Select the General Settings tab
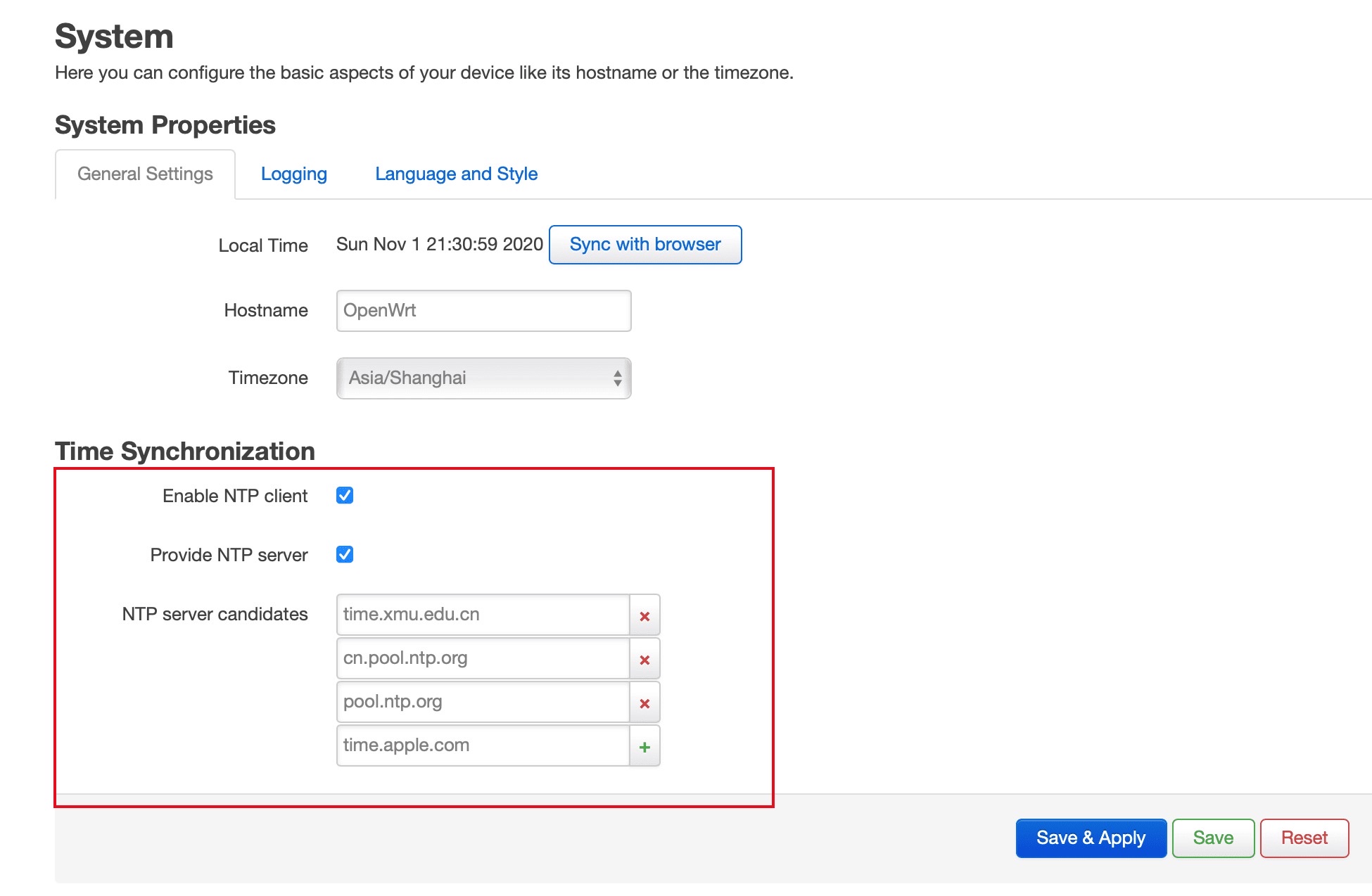 (x=145, y=174)
